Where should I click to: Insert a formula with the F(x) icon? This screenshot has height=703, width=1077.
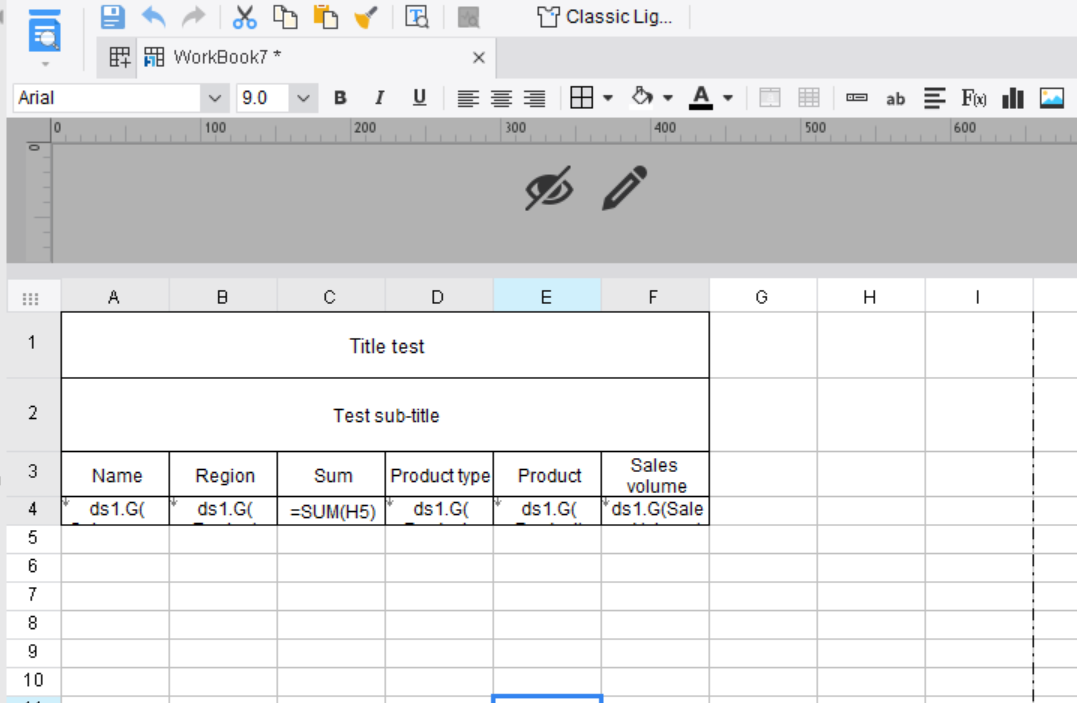[973, 98]
